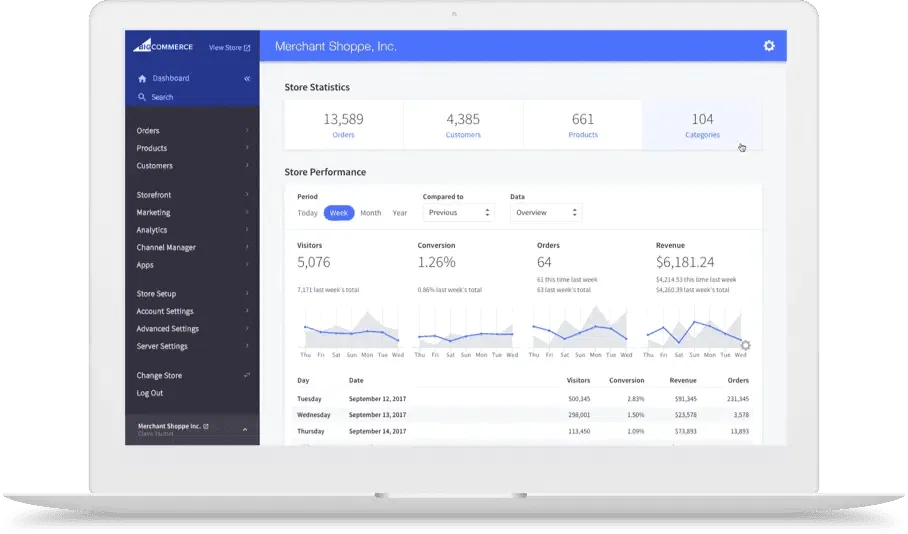Image resolution: width=908 pixels, height=534 pixels.
Task: Collapse sidebar with double-chevron icon
Action: pos(247,78)
